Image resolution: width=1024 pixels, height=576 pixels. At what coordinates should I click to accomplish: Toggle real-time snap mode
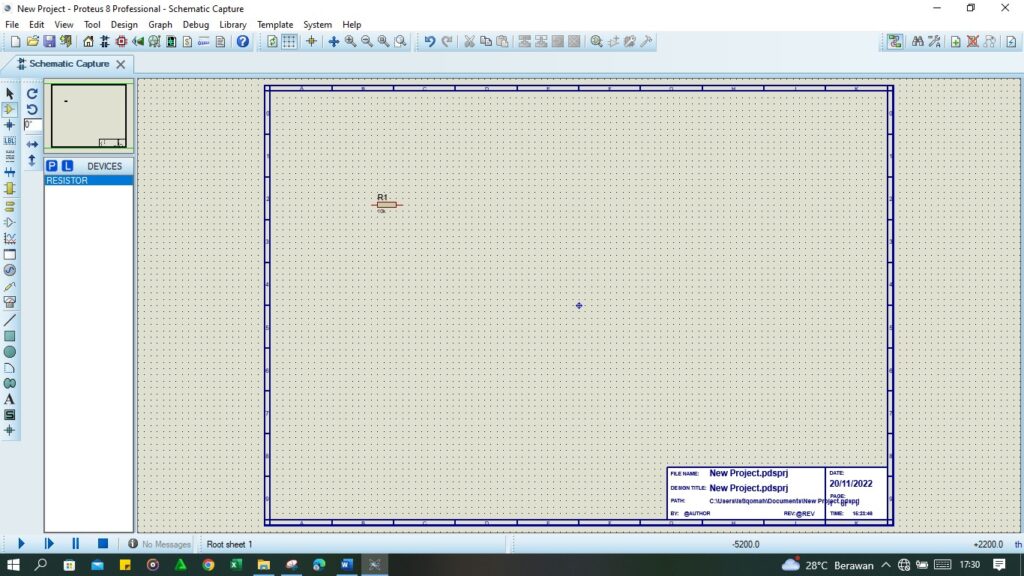click(x=312, y=41)
